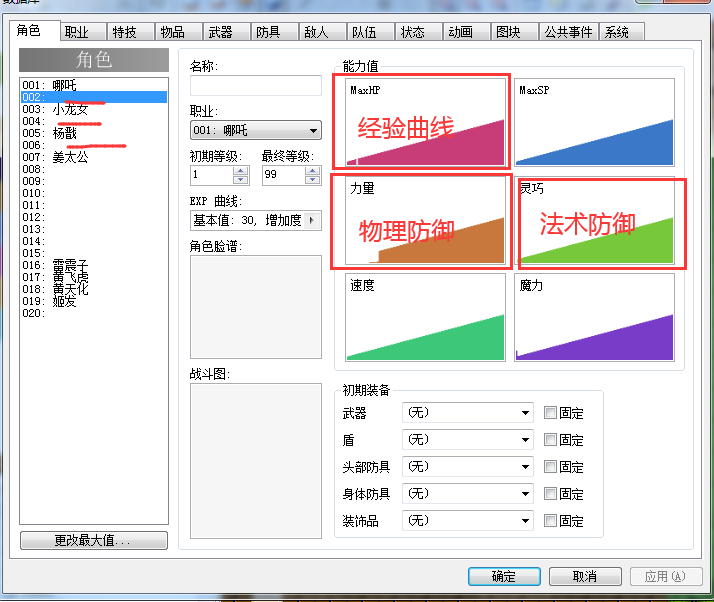
Task: Tick 固定 checkbox for 头部防具
Action: click(x=550, y=467)
